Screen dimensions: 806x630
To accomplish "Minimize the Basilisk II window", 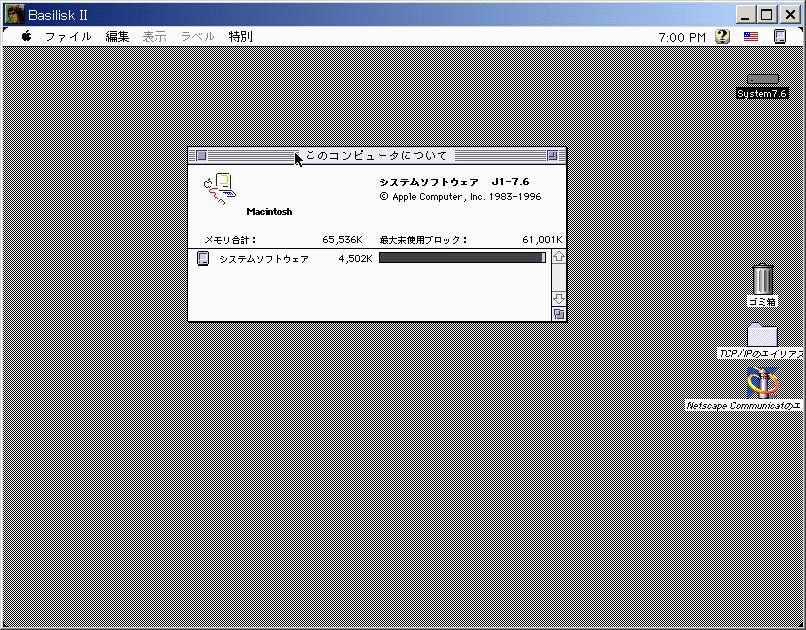I will [x=745, y=14].
